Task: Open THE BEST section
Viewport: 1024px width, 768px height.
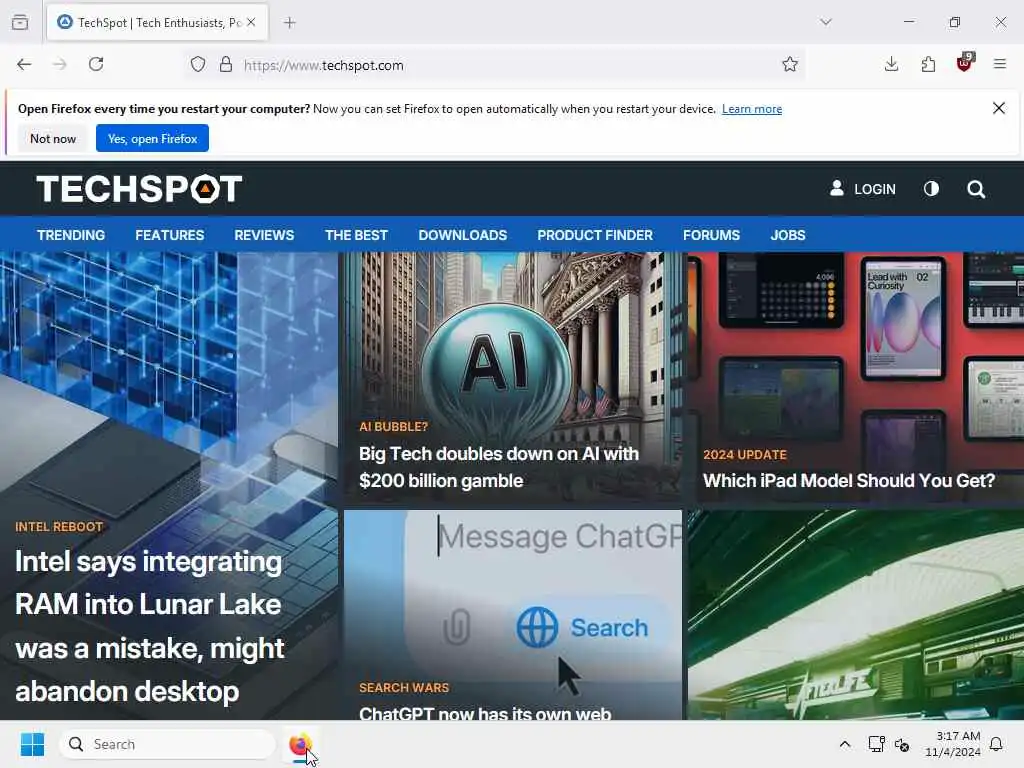Action: tap(356, 235)
